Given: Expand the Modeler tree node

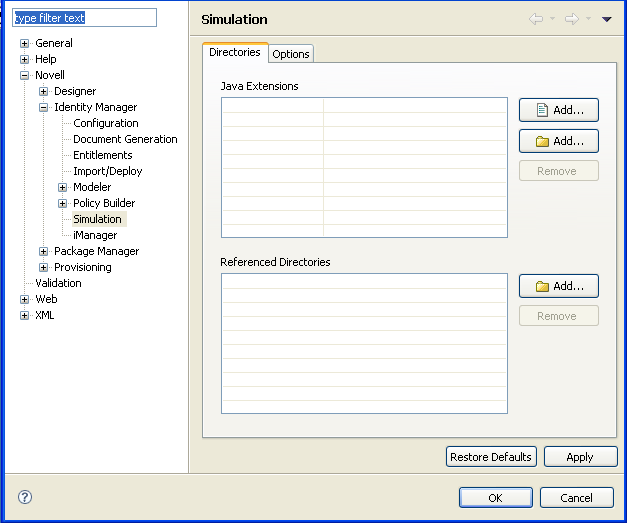Looking at the screenshot, I should coord(62,187).
